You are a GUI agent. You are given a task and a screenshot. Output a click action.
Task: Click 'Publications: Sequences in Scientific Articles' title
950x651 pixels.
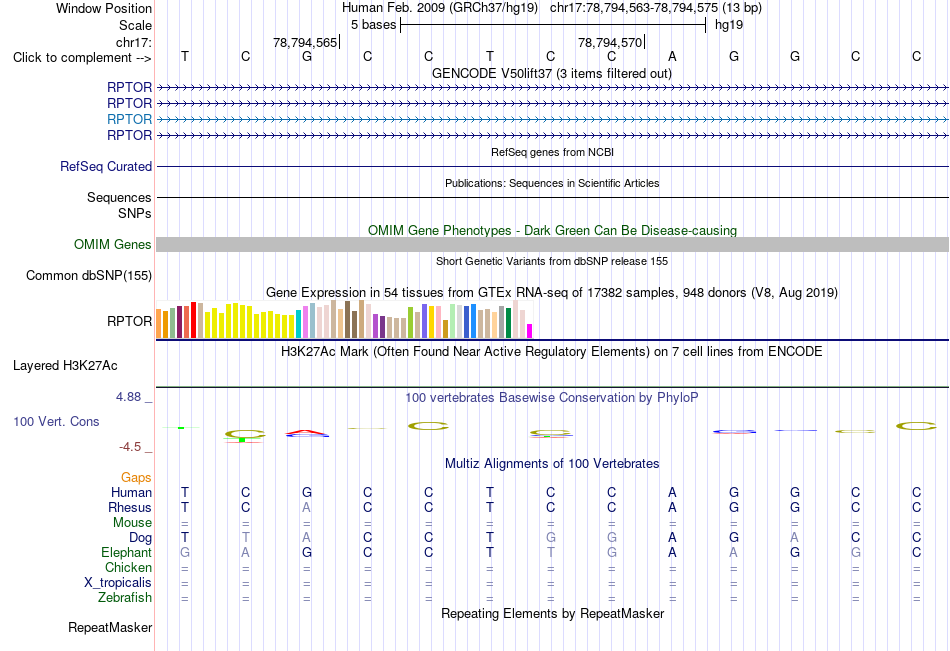coord(552,183)
